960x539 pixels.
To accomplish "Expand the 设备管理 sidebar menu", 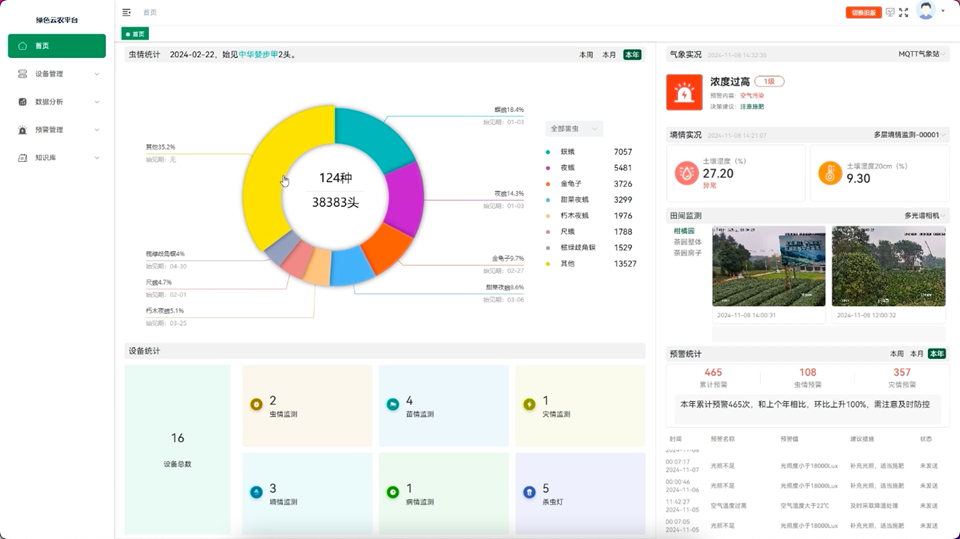I will pyautogui.click(x=57, y=74).
